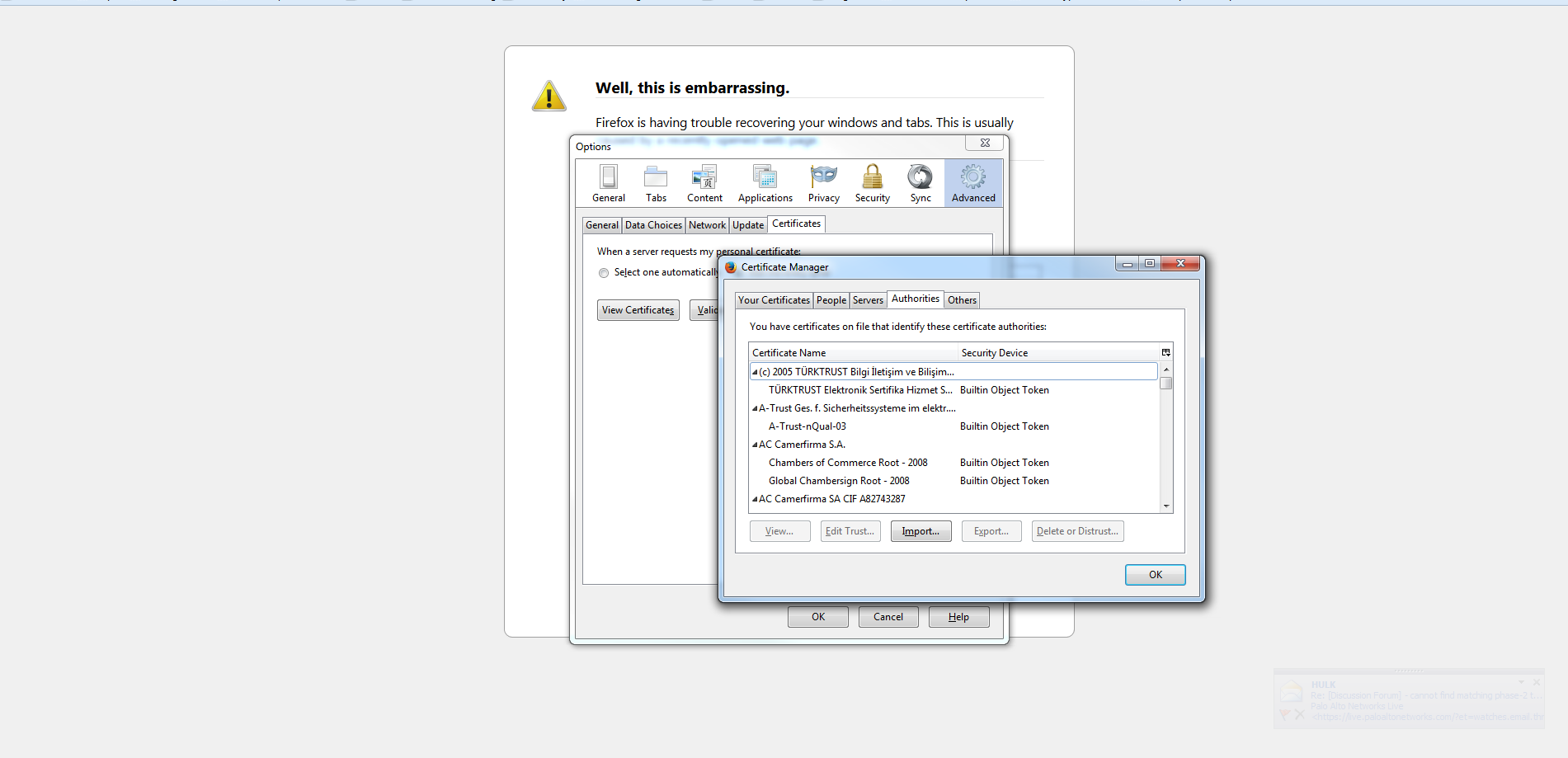Open the Security padlock icon pane
Image resolution: width=1568 pixels, height=758 pixels.
872,183
